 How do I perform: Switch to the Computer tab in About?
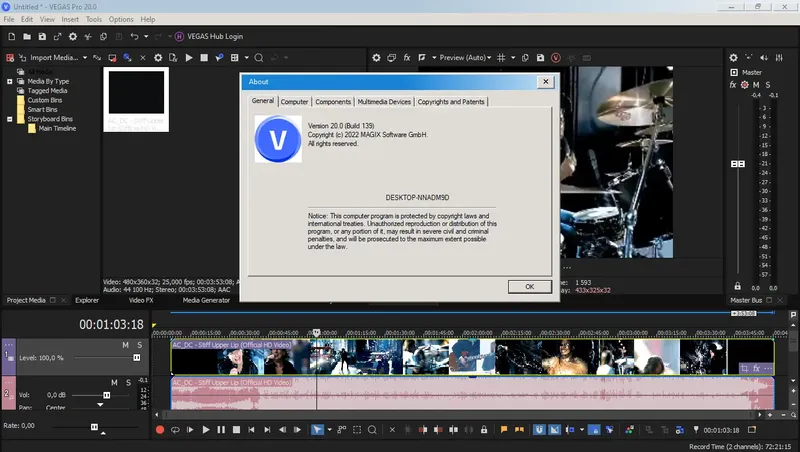294,102
